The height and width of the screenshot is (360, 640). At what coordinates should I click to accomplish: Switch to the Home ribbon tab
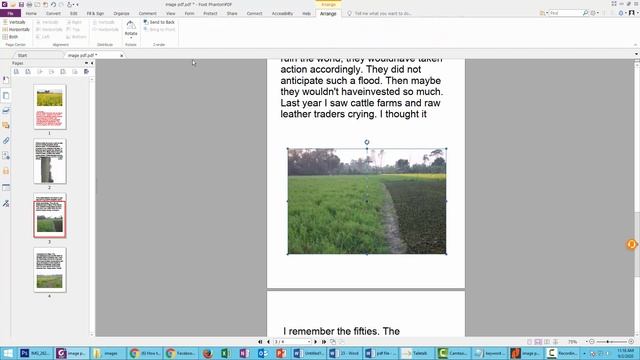pos(31,13)
